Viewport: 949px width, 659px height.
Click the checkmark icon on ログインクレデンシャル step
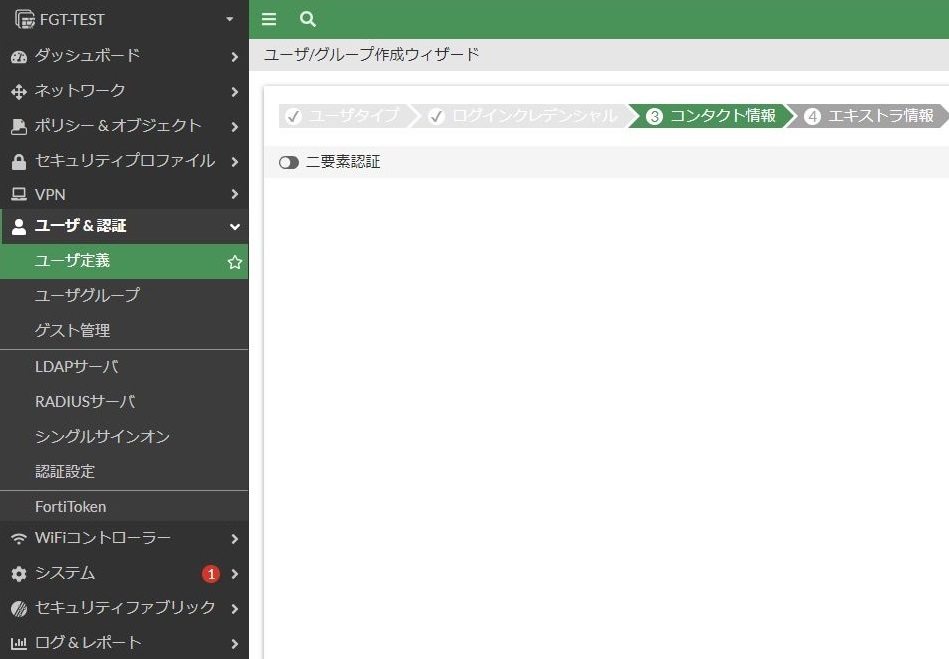point(436,116)
